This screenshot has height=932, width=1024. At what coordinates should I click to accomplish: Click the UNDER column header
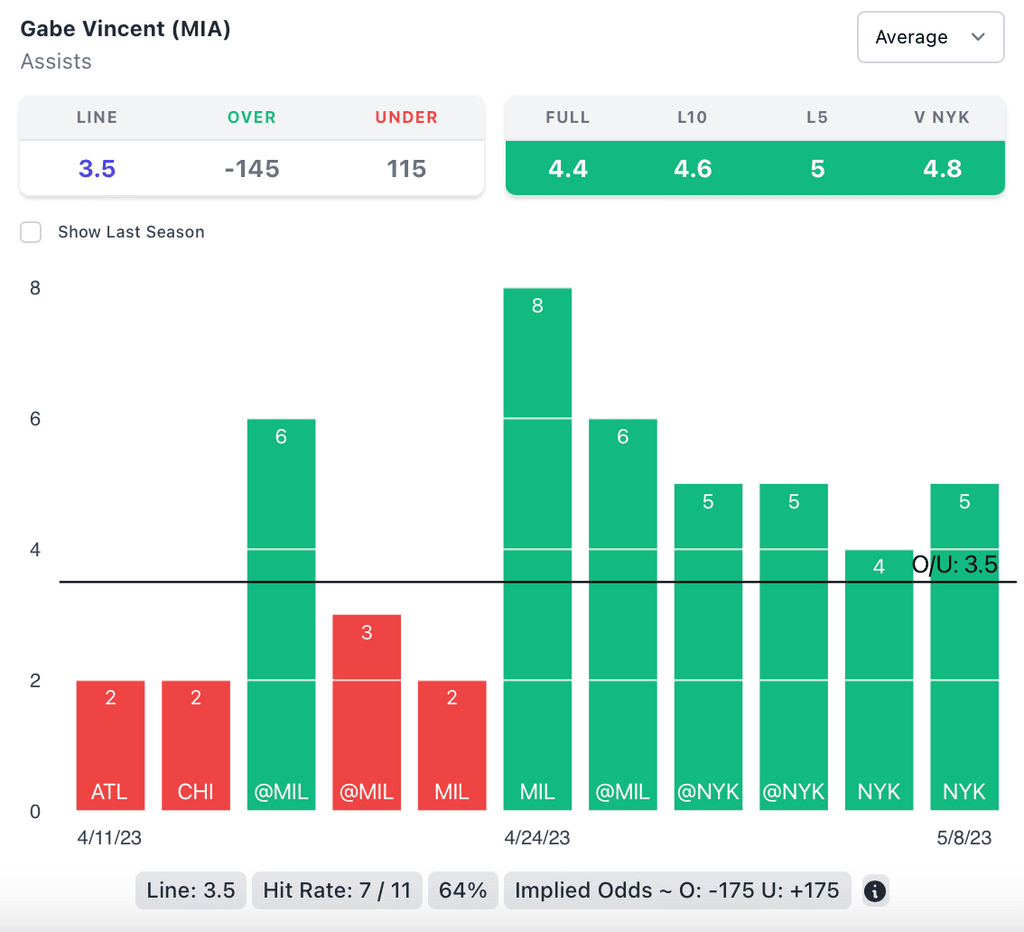tap(406, 118)
